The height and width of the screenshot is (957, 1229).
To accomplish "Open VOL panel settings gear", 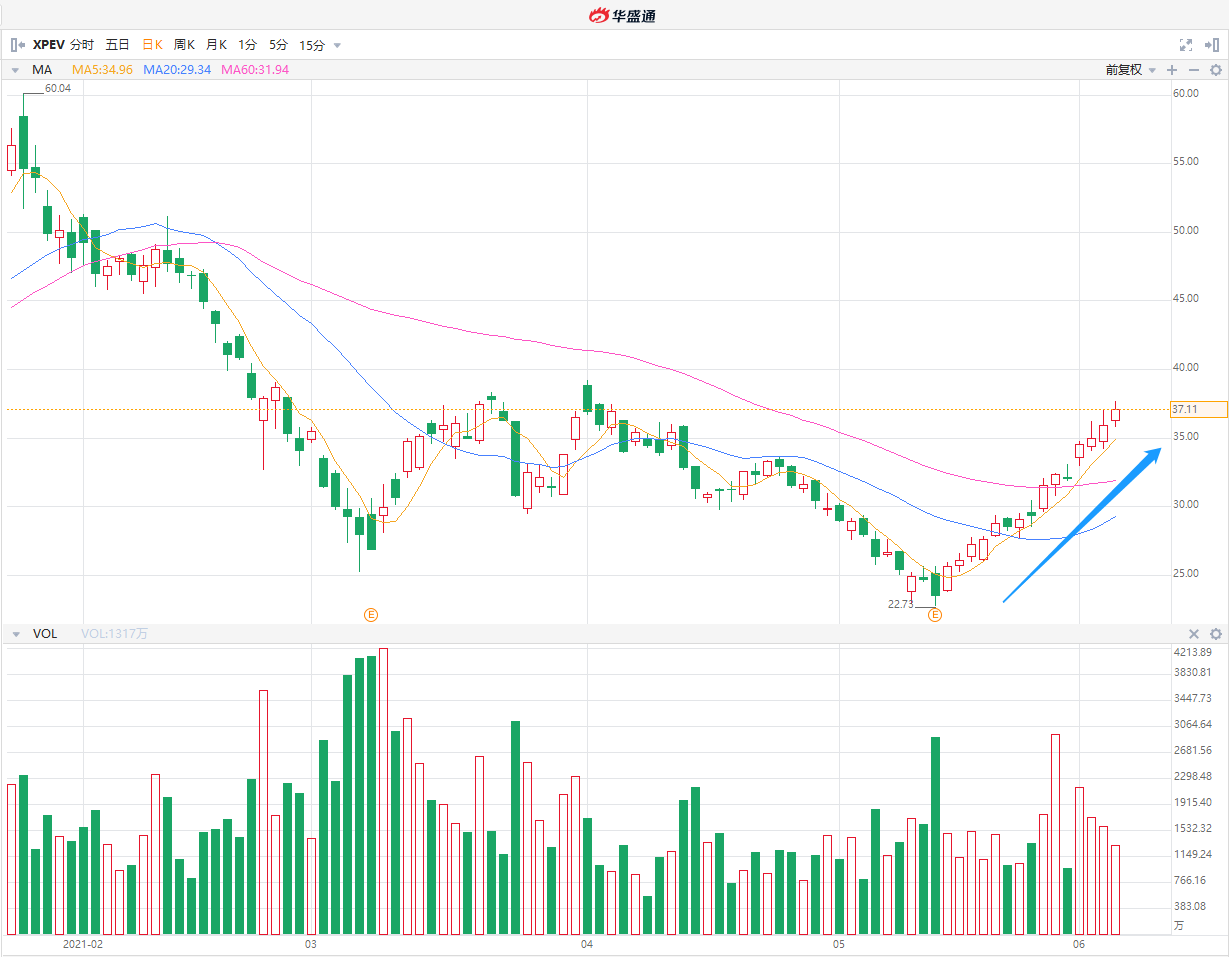I will click(1216, 634).
